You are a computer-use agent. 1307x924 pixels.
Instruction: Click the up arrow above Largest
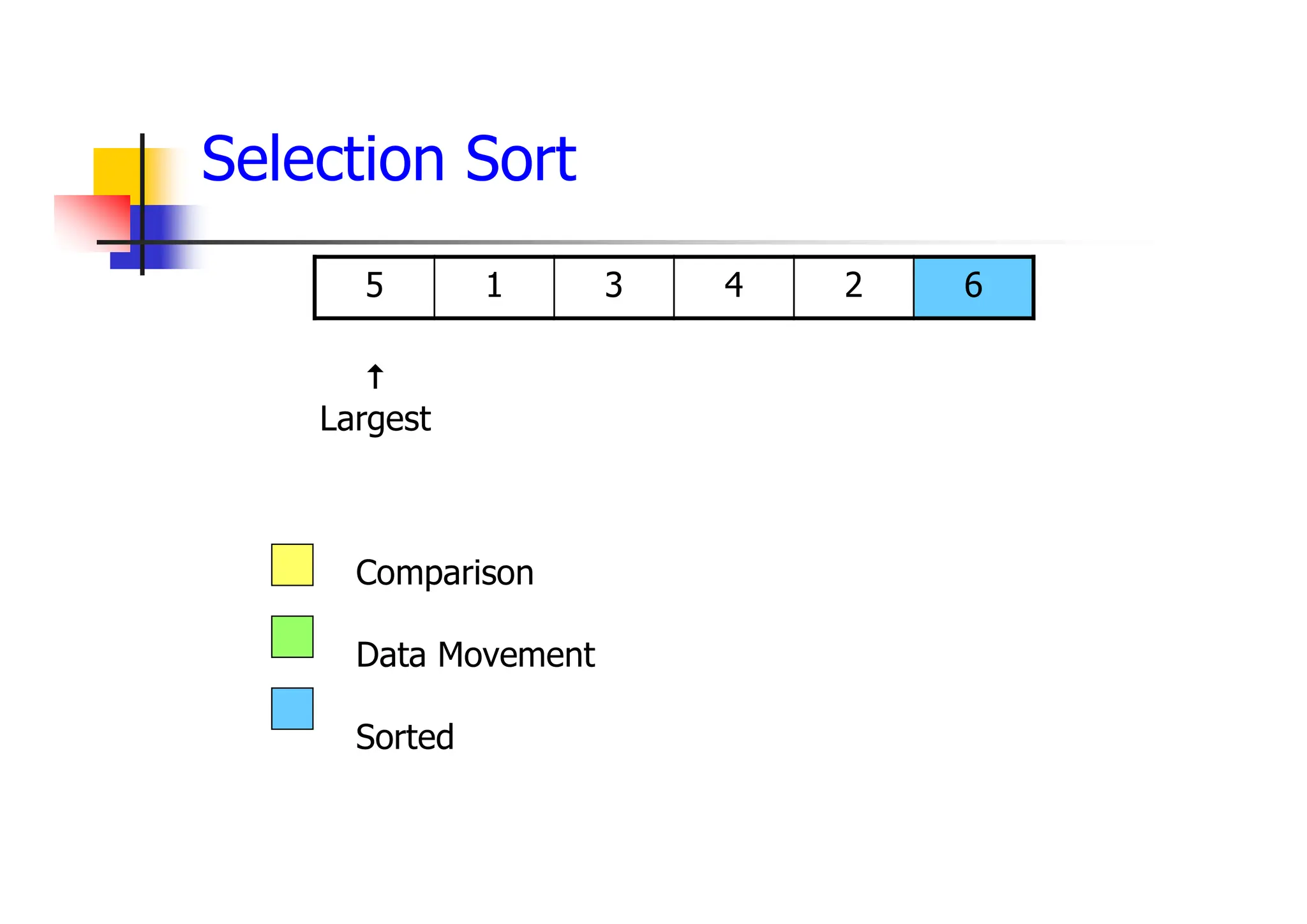click(x=375, y=376)
